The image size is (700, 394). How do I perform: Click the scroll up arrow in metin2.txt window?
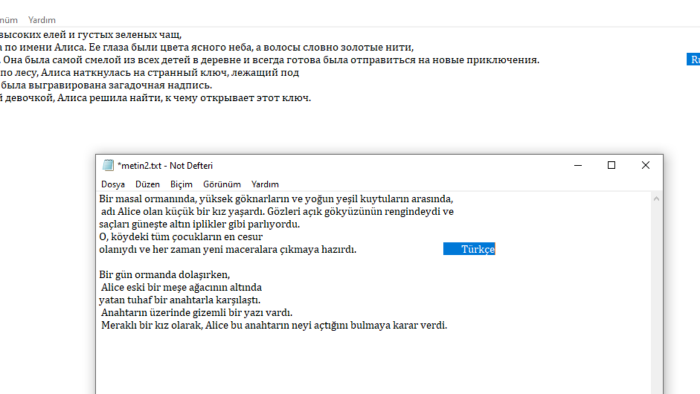(x=656, y=199)
